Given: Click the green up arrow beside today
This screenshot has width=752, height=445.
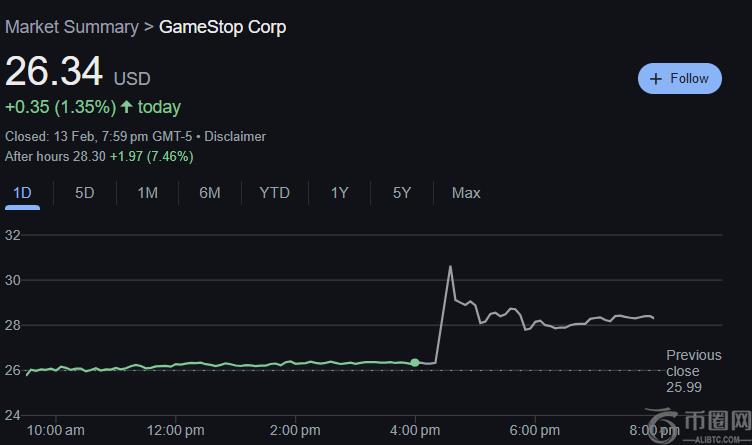Looking at the screenshot, I should (x=126, y=107).
